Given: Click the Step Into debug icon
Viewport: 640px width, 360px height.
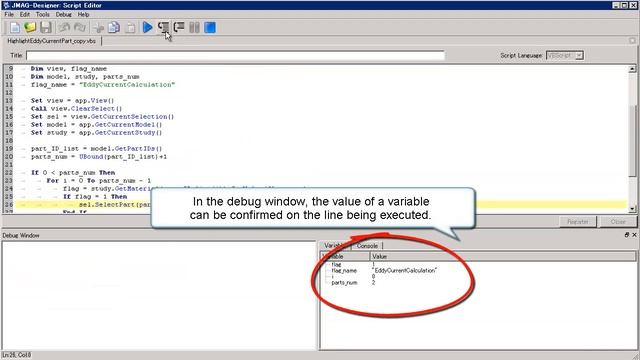Looking at the screenshot, I should click(164, 28).
